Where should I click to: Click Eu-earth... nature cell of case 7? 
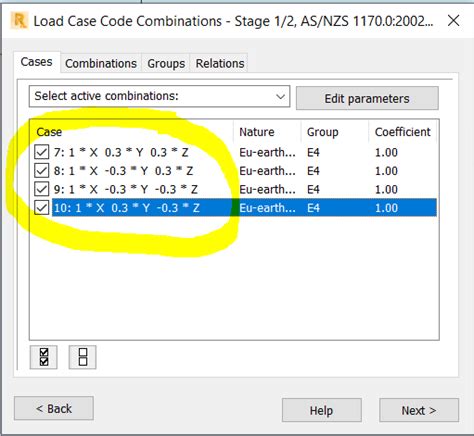[x=267, y=152]
